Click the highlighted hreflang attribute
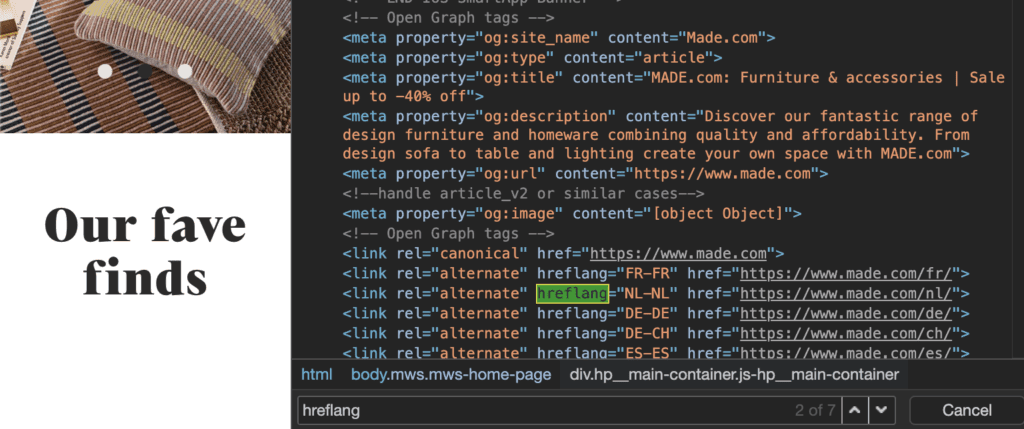Viewport: 1024px width, 429px height. click(571, 293)
